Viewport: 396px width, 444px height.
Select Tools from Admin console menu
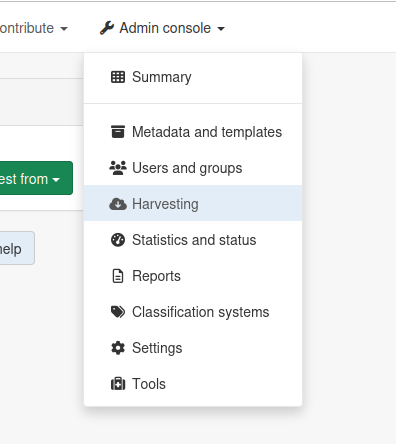[193, 384]
